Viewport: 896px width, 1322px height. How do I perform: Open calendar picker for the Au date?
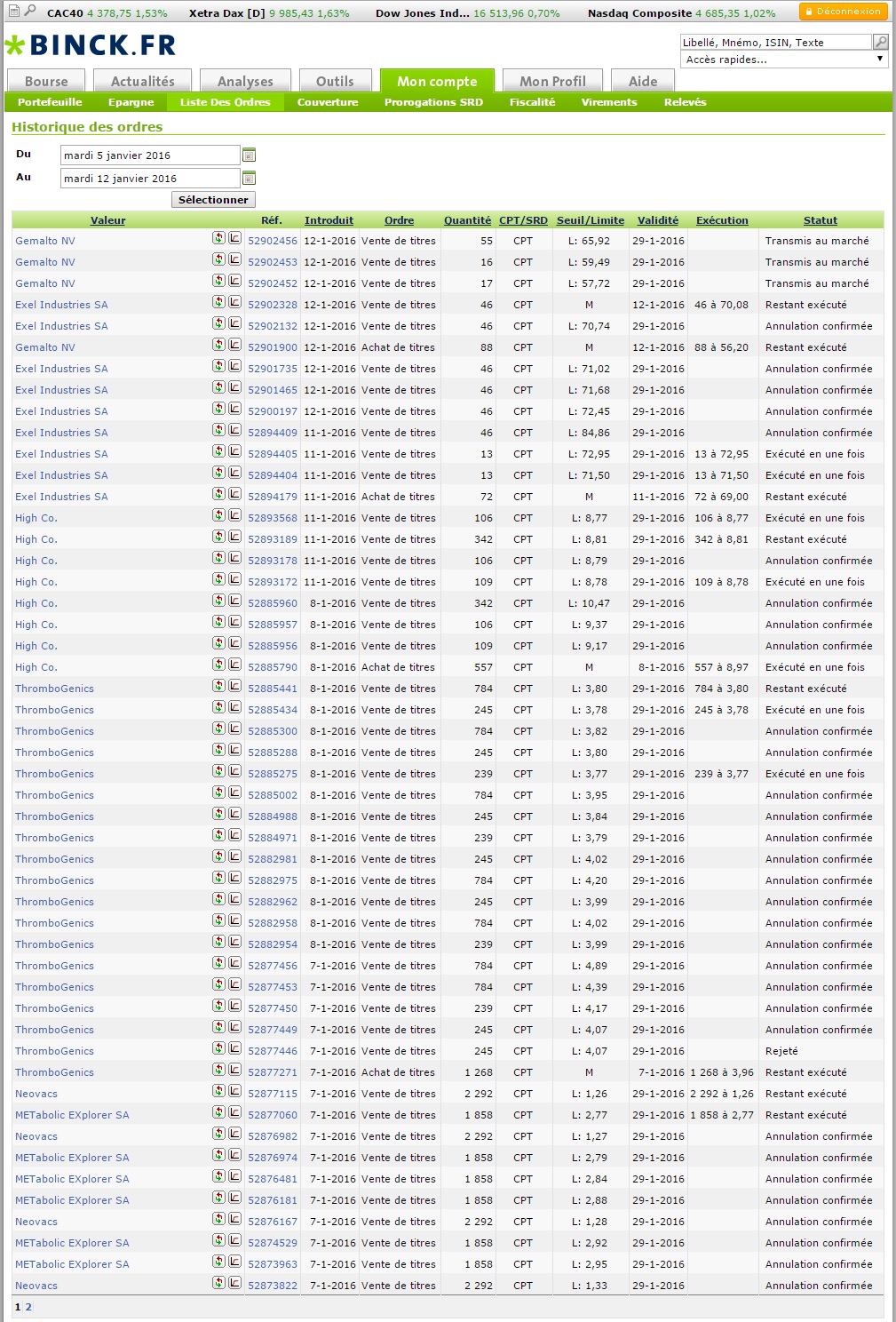249,178
